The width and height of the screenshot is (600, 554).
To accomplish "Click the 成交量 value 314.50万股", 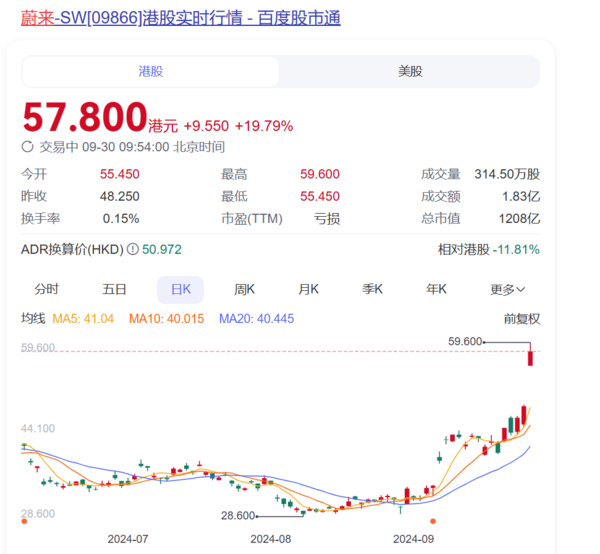I will click(x=507, y=174).
